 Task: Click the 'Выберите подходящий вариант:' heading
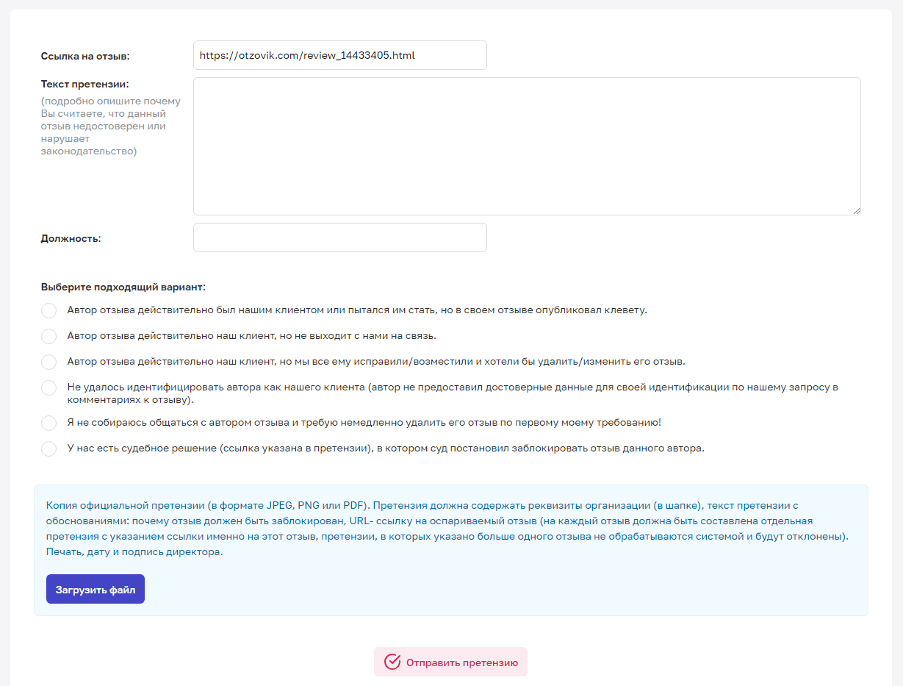pos(123,287)
